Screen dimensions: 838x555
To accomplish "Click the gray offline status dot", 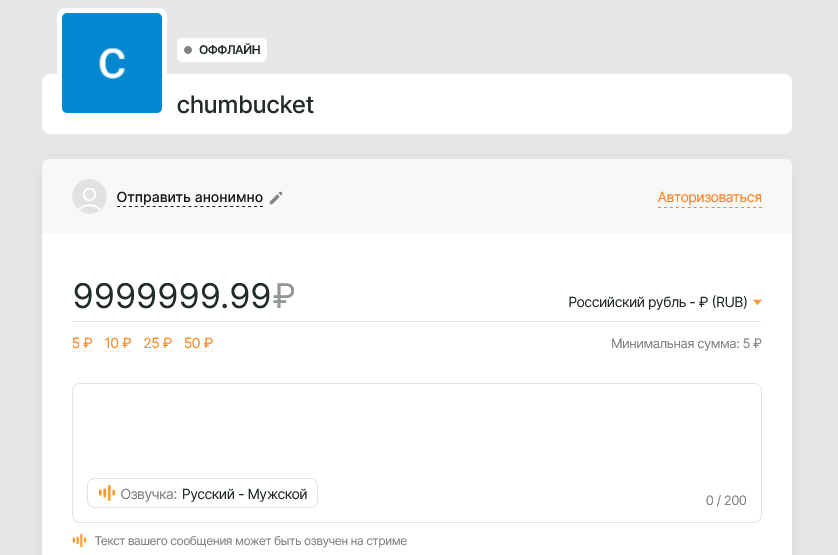I will 188,50.
